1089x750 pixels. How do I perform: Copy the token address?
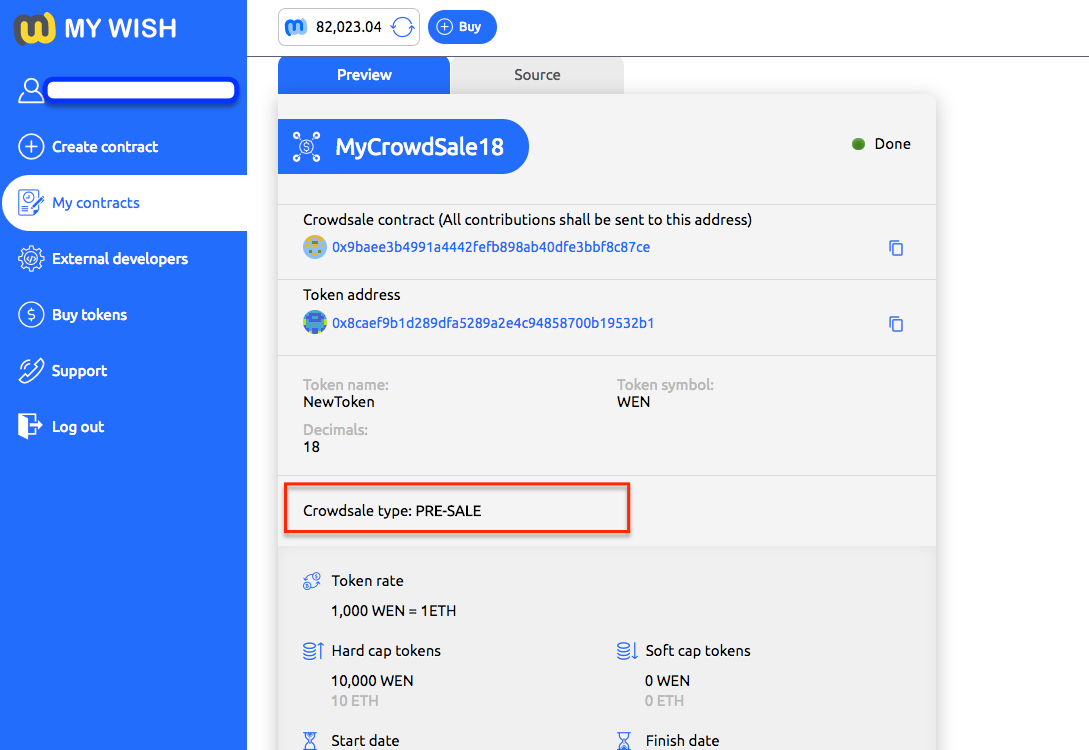point(896,324)
